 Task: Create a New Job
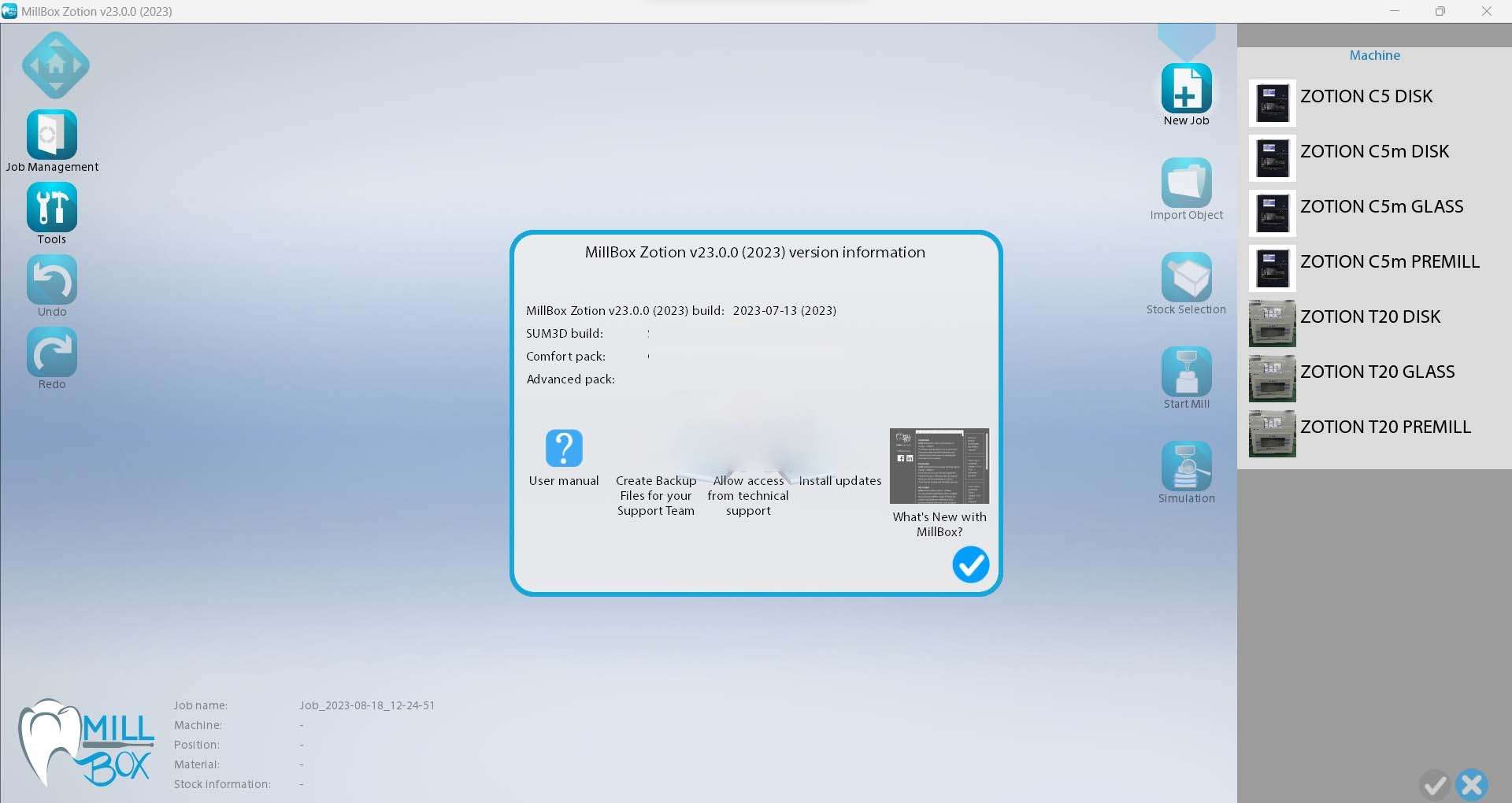tap(1186, 88)
